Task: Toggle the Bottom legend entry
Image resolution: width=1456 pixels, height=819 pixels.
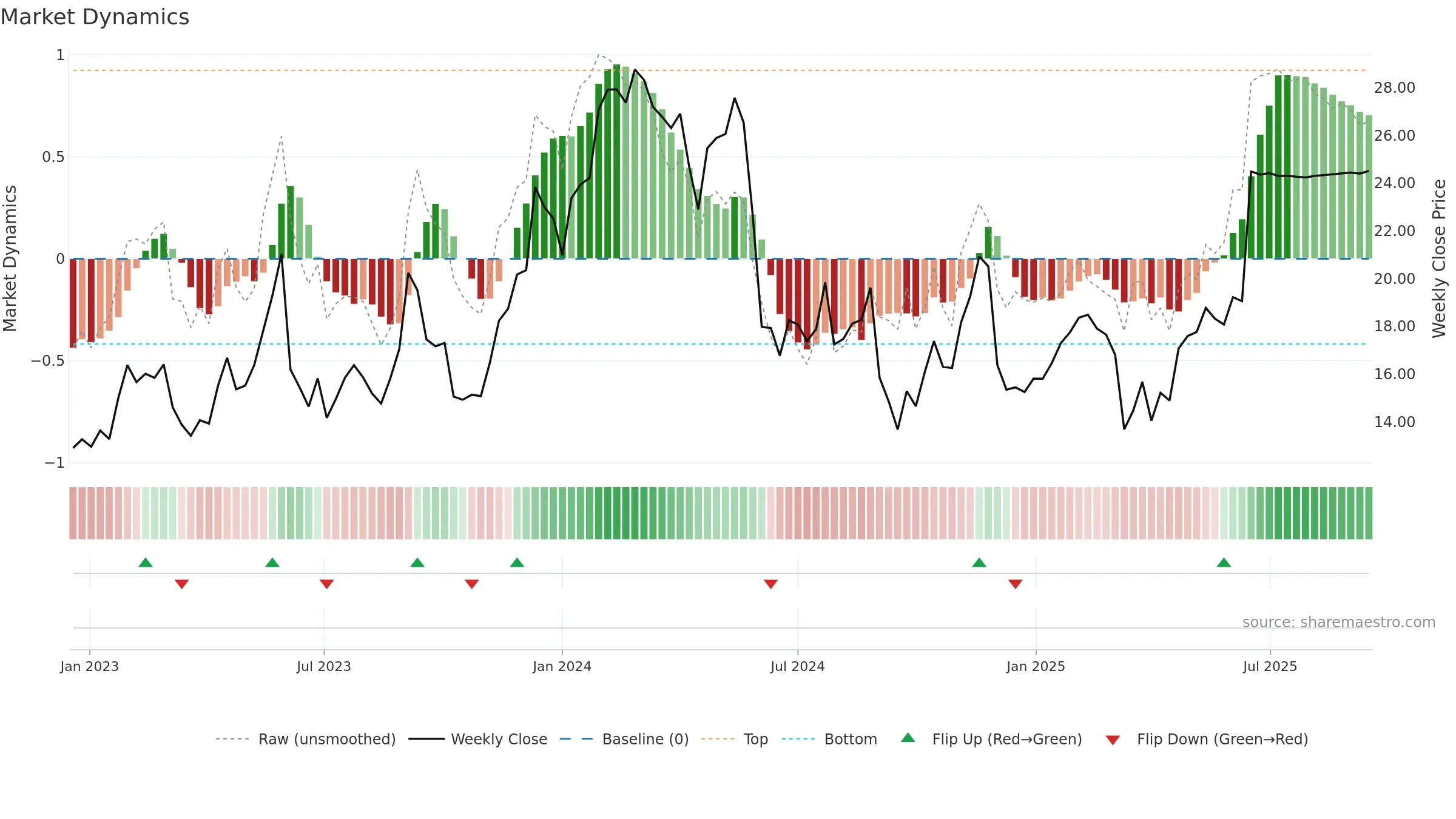Action: [x=829, y=739]
